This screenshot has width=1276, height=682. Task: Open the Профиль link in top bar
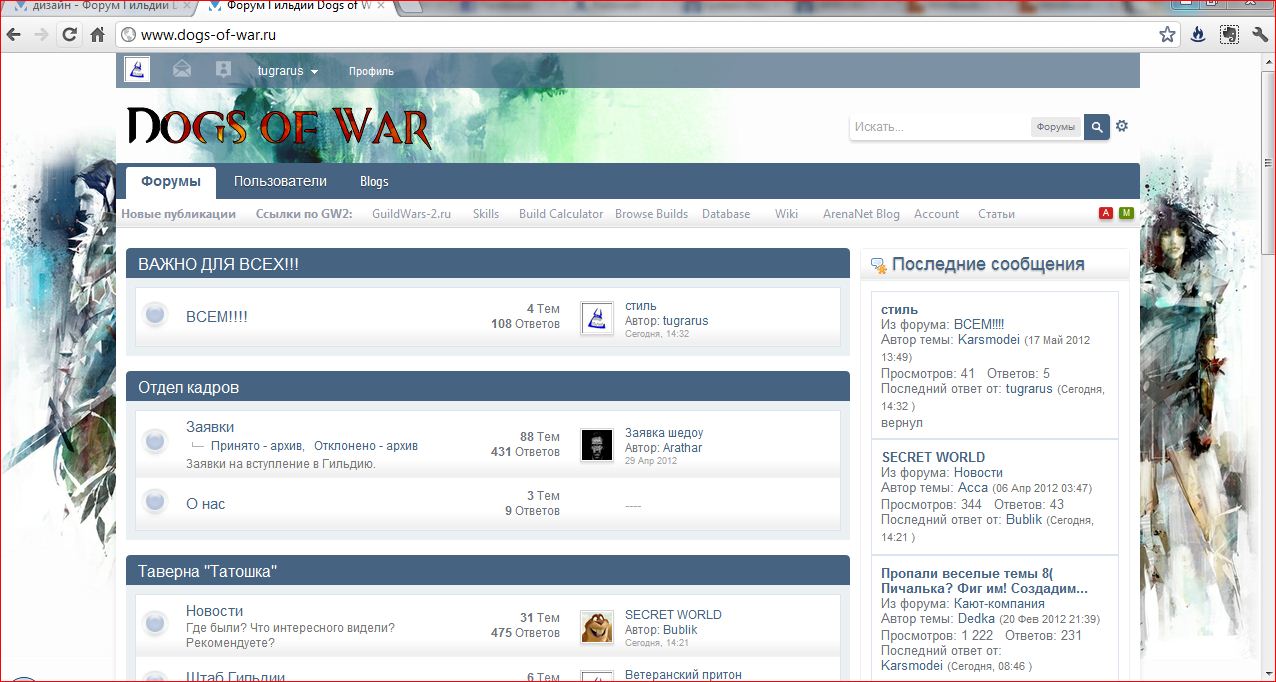(371, 71)
